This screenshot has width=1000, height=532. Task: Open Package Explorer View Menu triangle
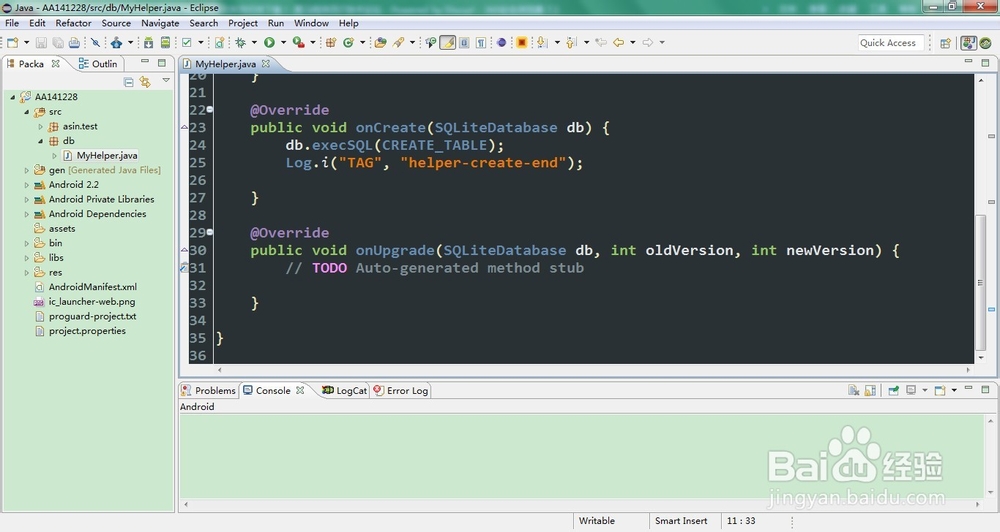click(166, 80)
